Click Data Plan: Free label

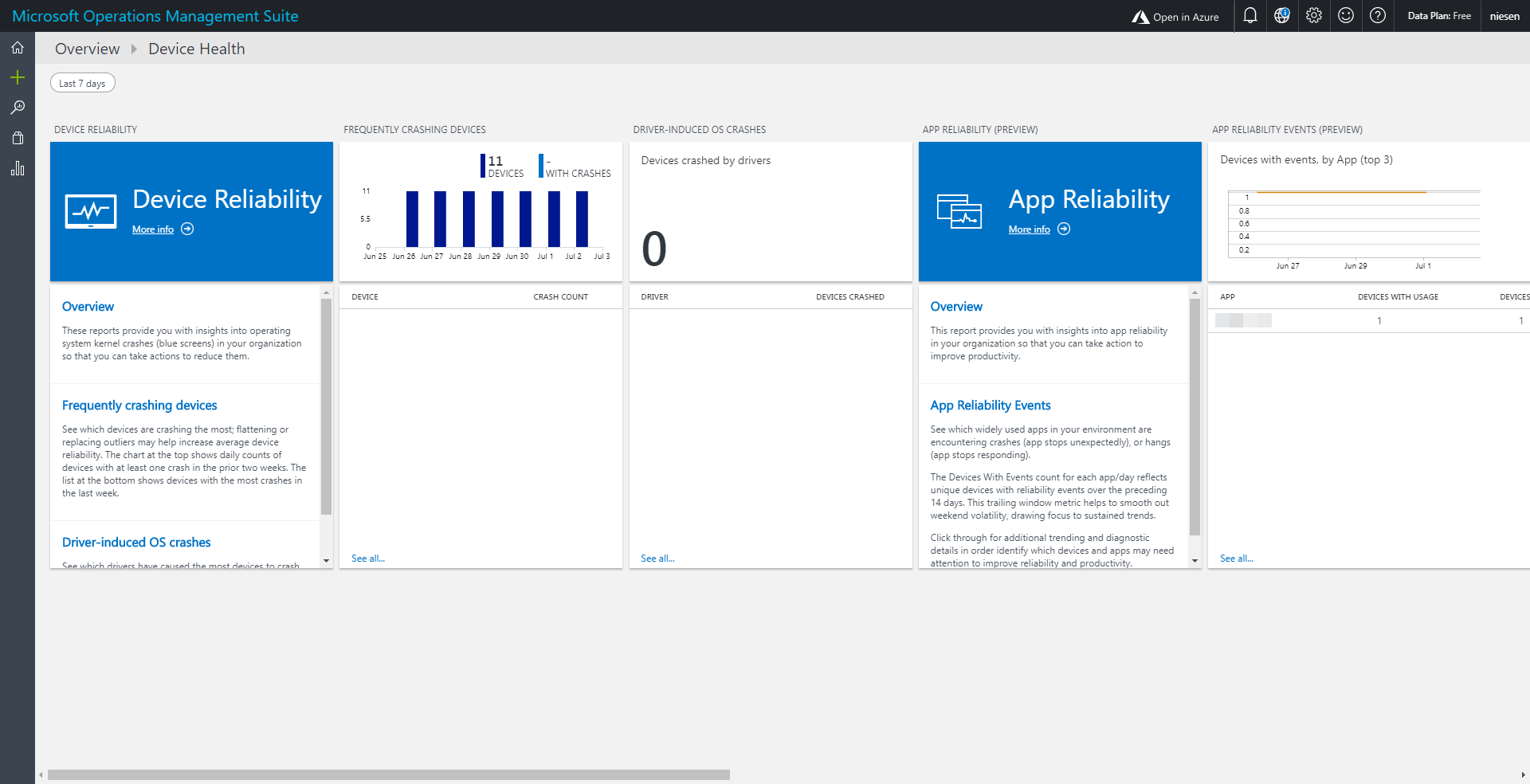[x=1439, y=16]
